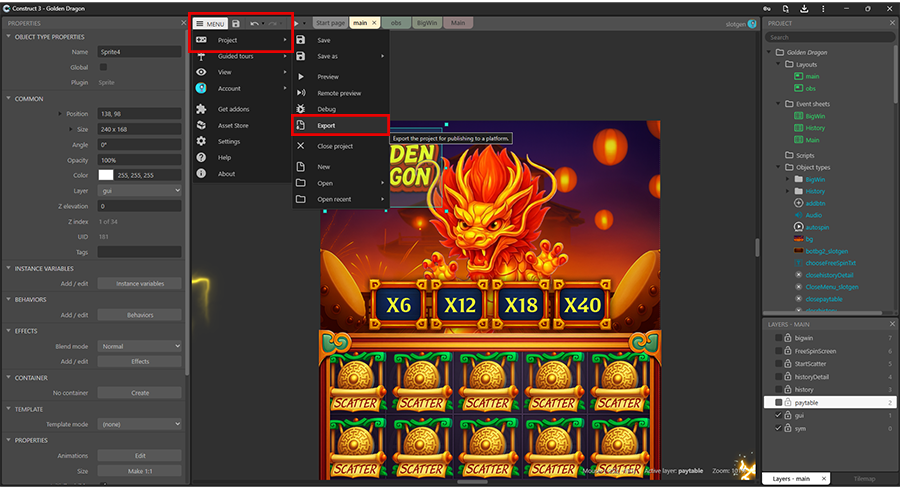Click the Get addons puzzle icon
This screenshot has height=489, width=900.
[x=201, y=109]
